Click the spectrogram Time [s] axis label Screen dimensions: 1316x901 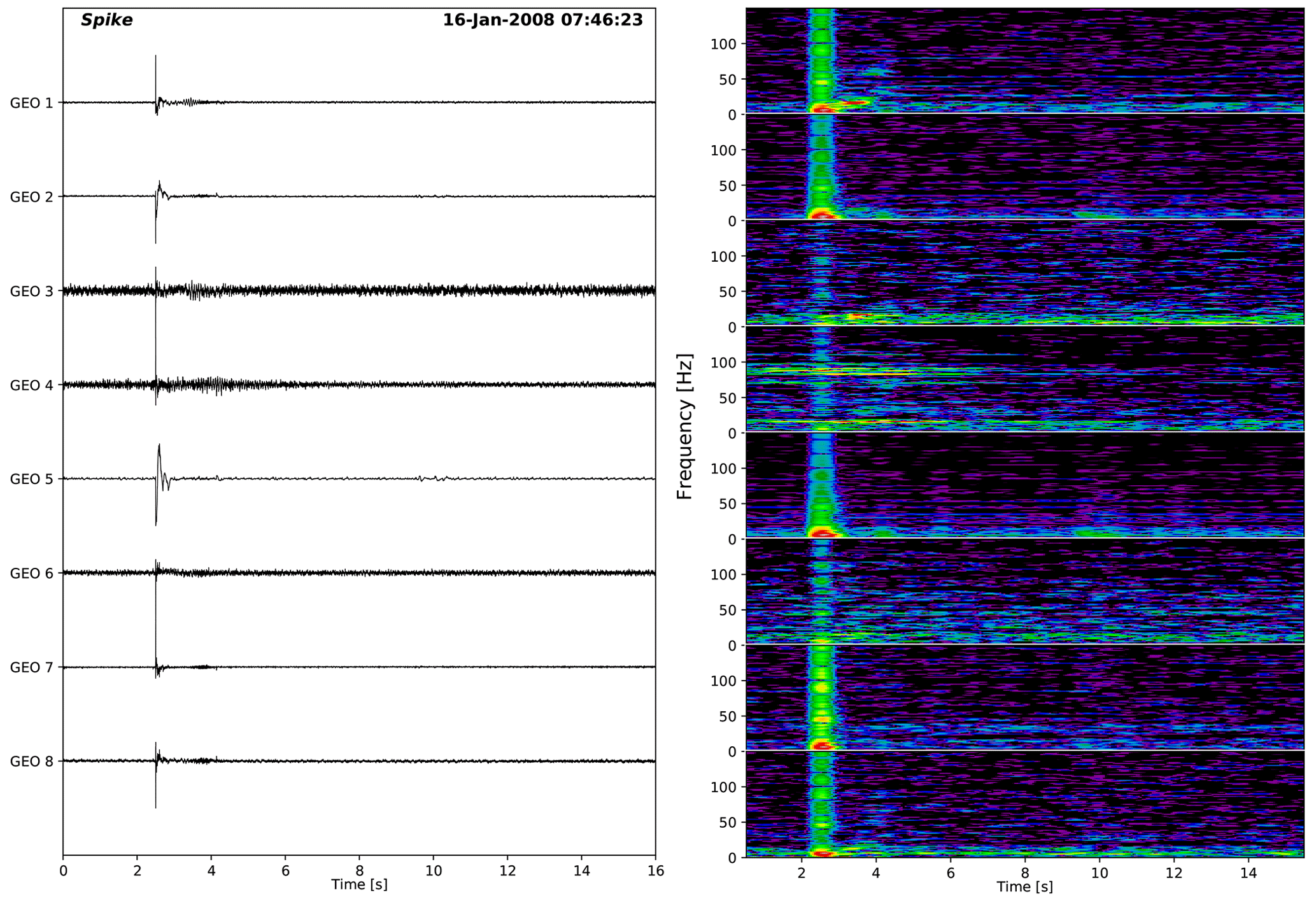(1024, 886)
